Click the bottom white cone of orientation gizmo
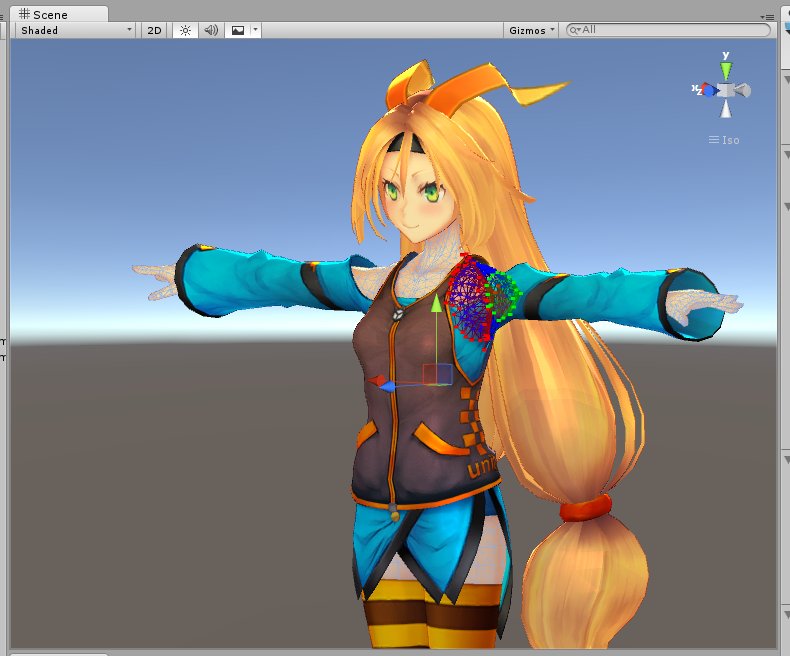This screenshot has height=656, width=790. tap(726, 108)
